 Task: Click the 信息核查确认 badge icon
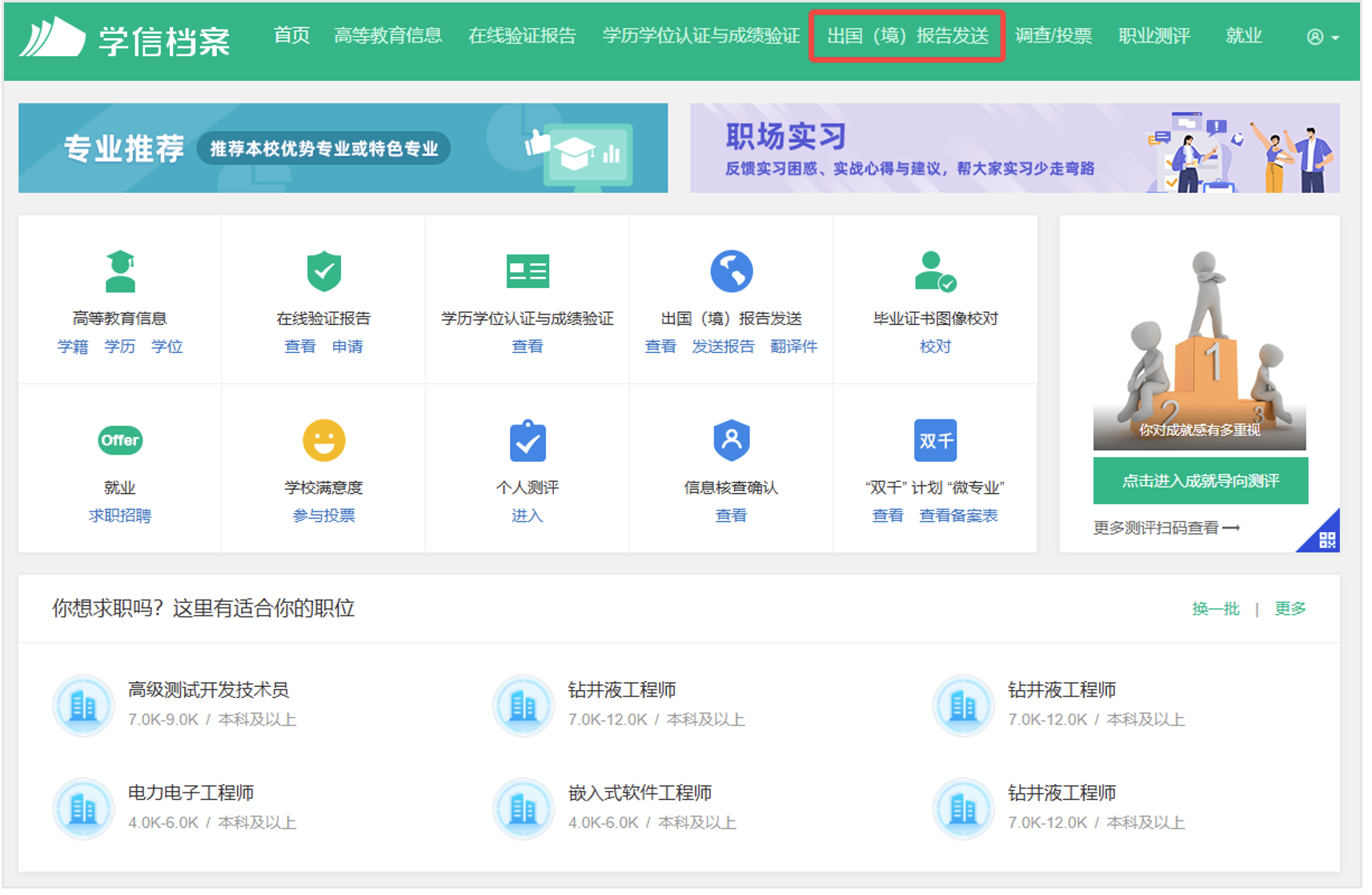731,440
